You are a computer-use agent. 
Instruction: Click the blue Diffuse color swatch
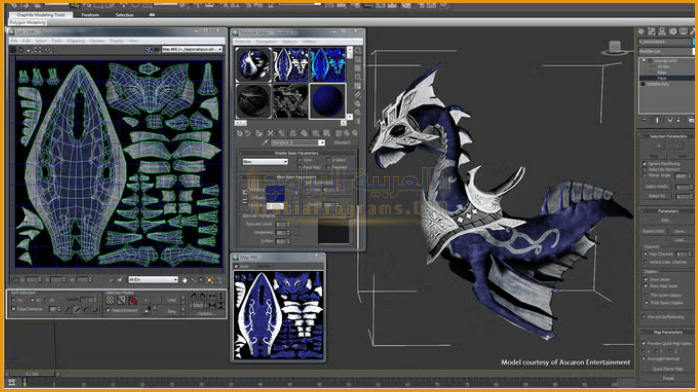tap(275, 194)
